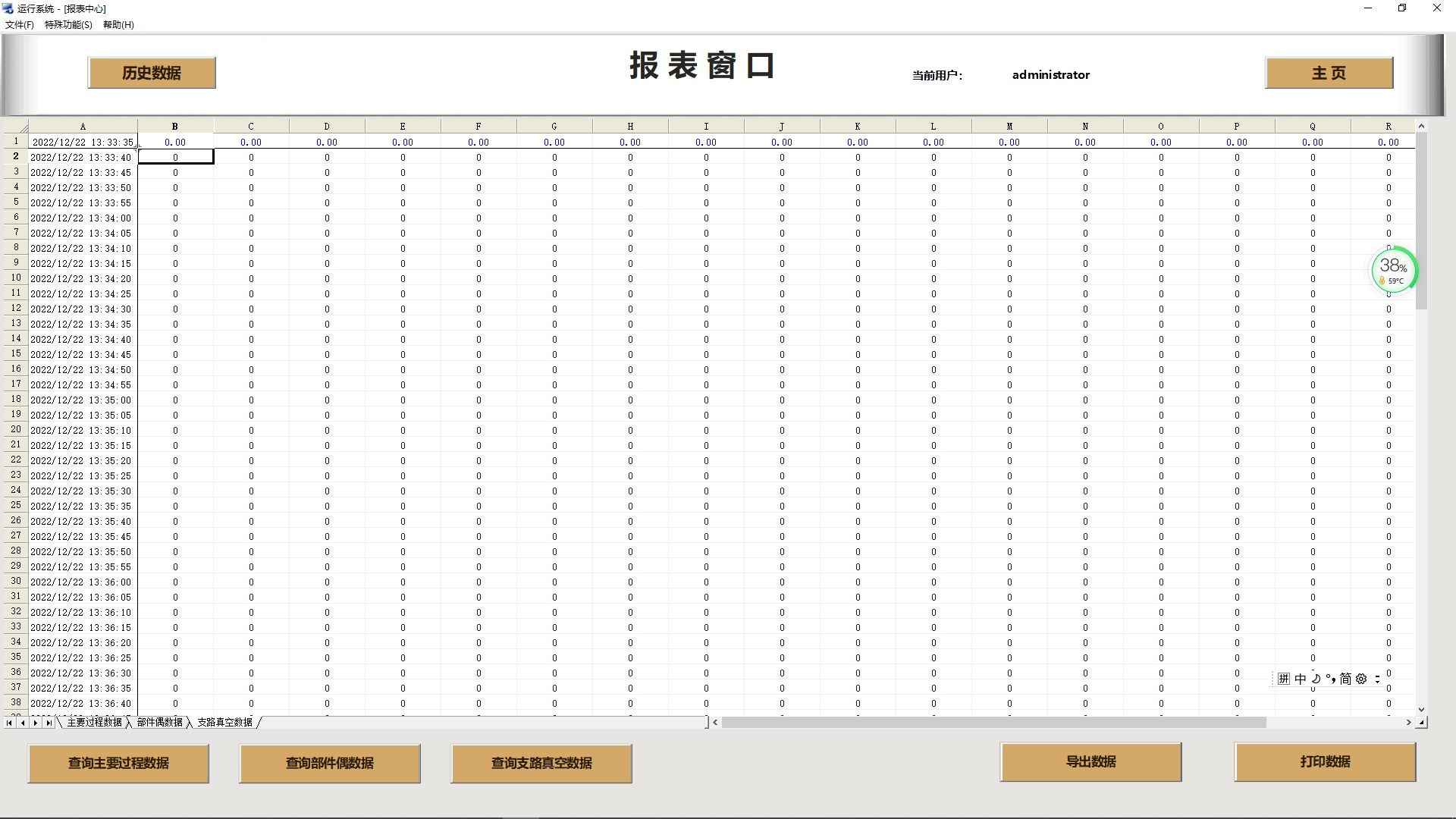Image resolution: width=1456 pixels, height=819 pixels.
Task: Open 历史数据 with the top-left button
Action: point(152,72)
